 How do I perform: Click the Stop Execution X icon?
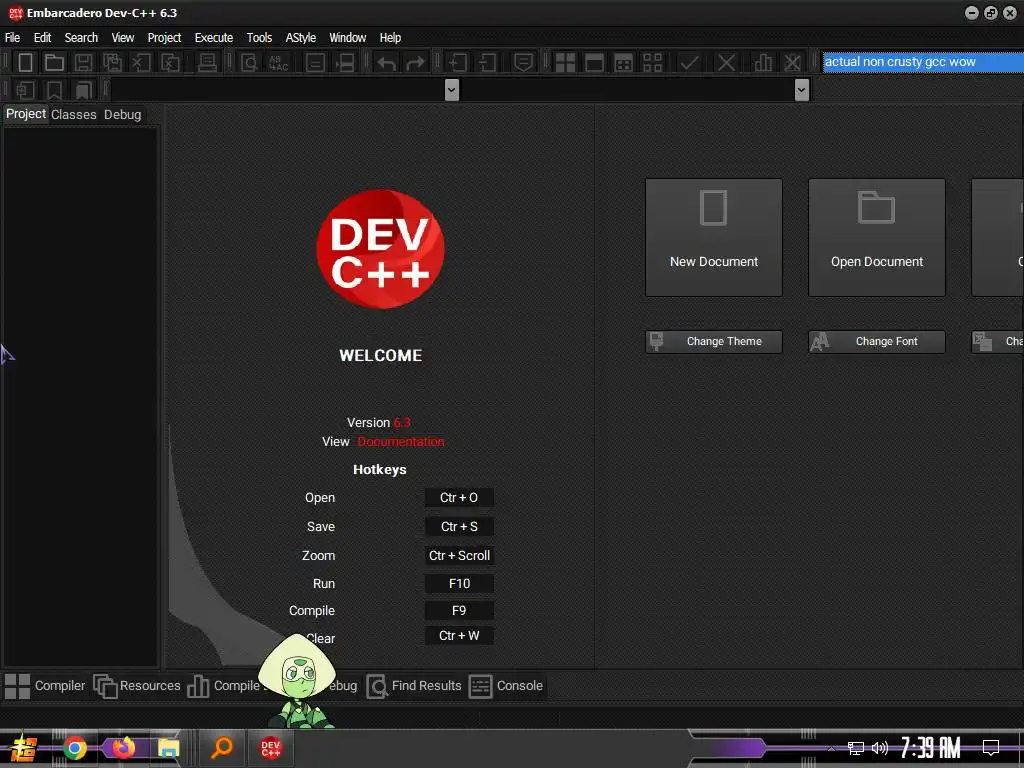(726, 63)
